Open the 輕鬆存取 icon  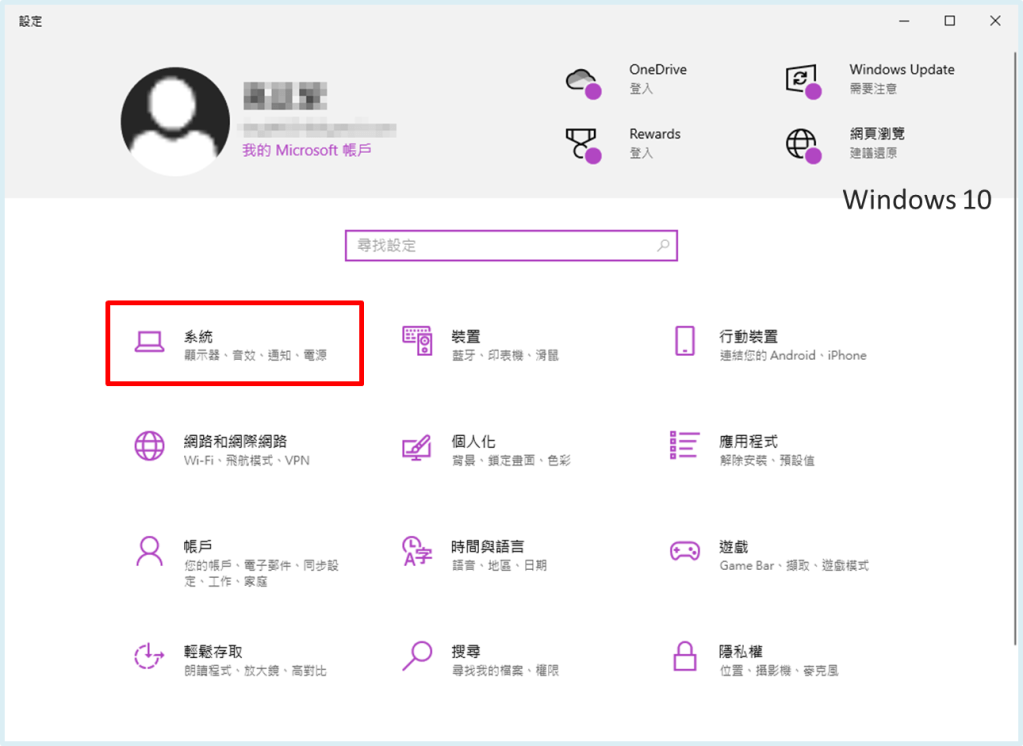[149, 656]
